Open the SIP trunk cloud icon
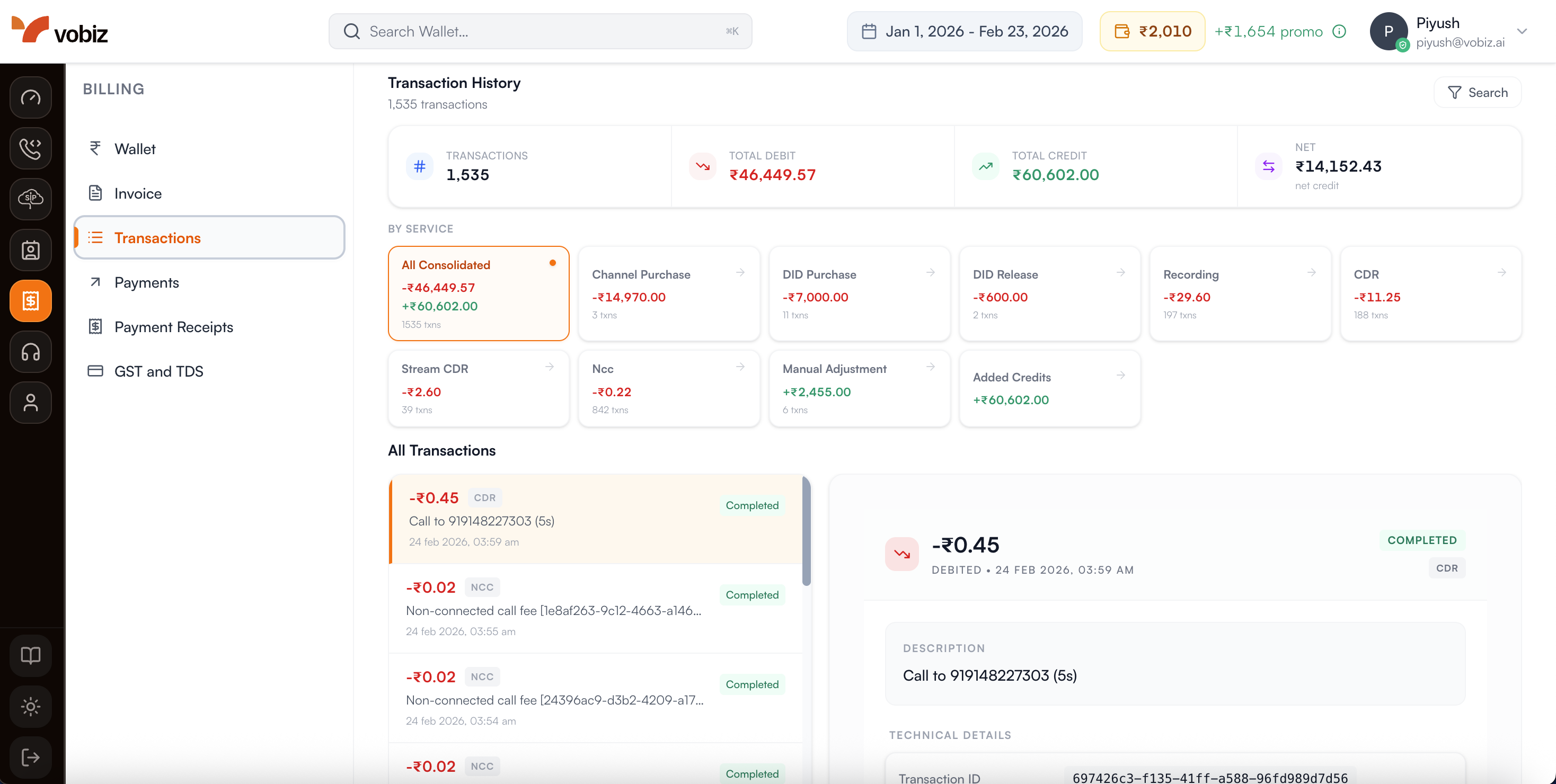 coord(30,200)
